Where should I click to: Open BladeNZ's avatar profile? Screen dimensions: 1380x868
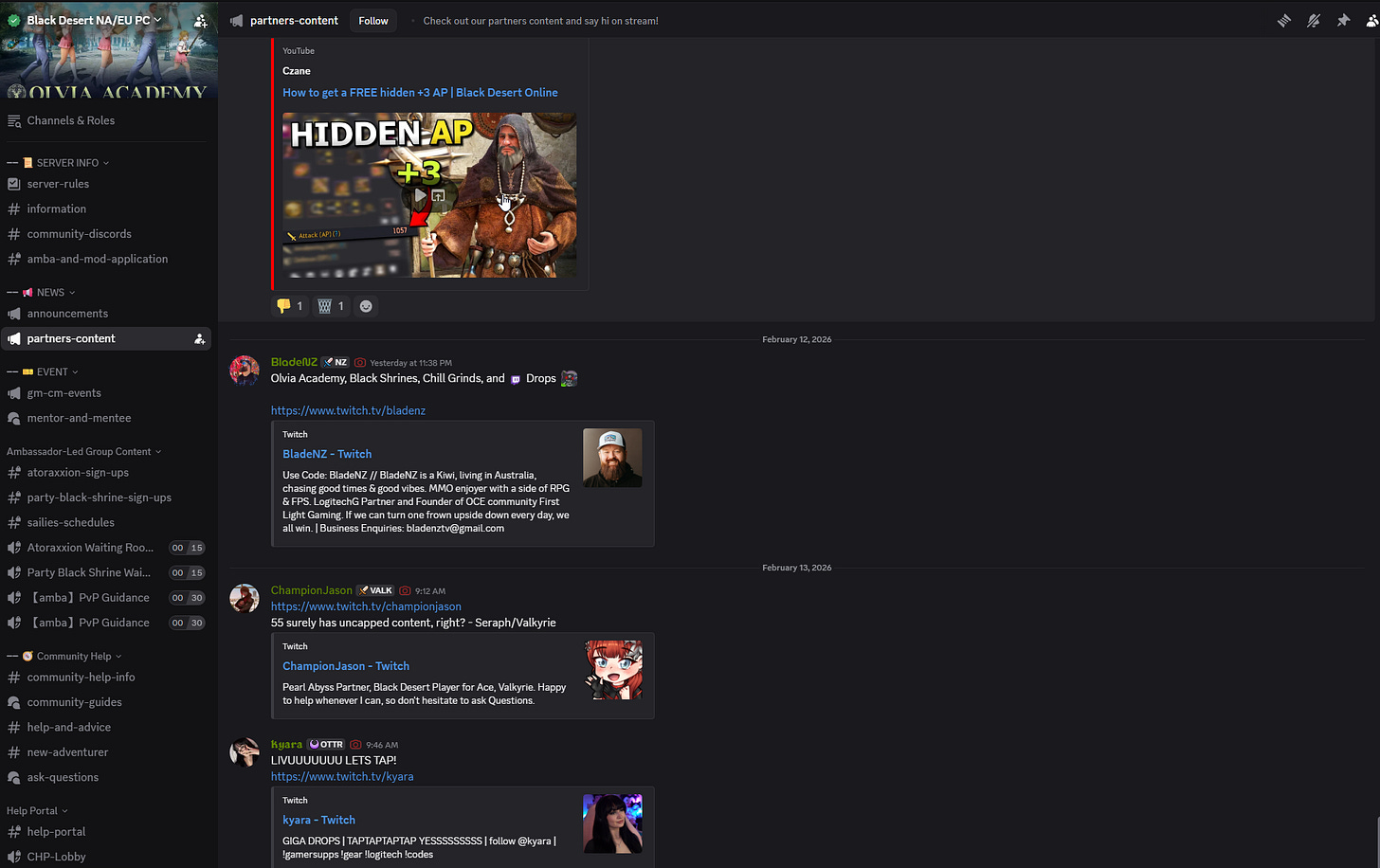pyautogui.click(x=245, y=371)
